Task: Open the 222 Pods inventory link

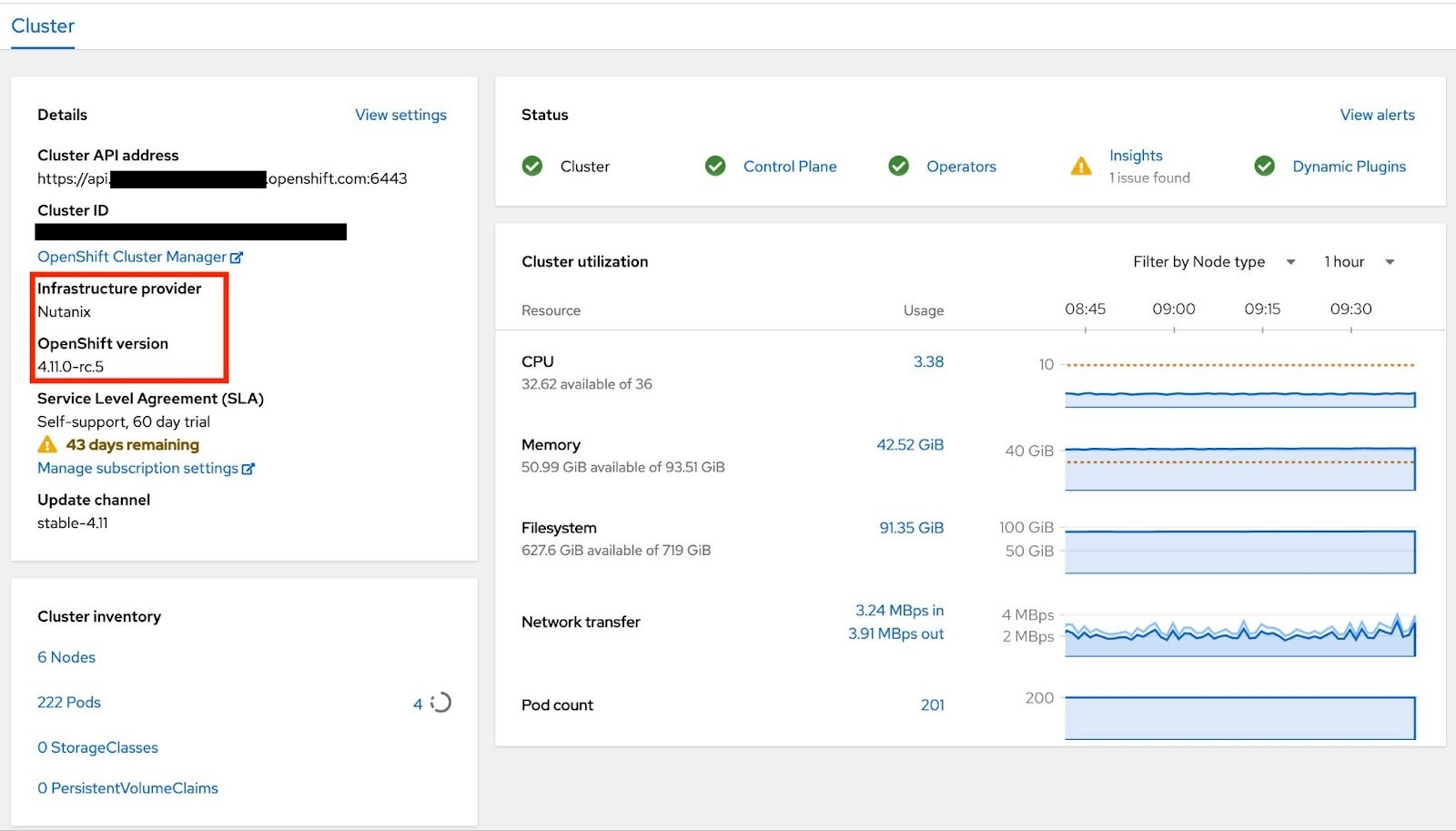Action: [x=69, y=703]
